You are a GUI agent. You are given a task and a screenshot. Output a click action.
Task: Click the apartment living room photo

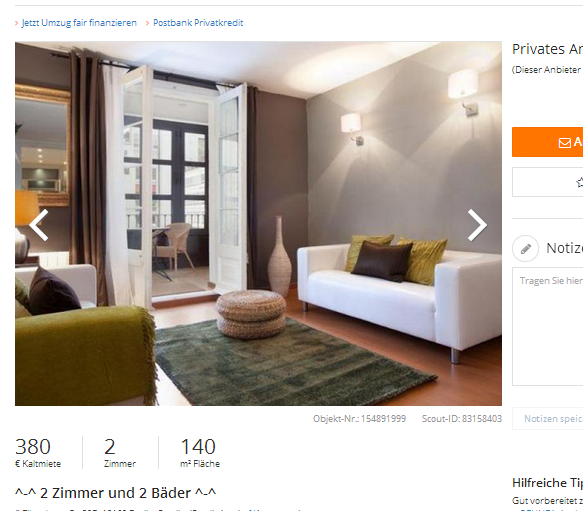point(258,224)
